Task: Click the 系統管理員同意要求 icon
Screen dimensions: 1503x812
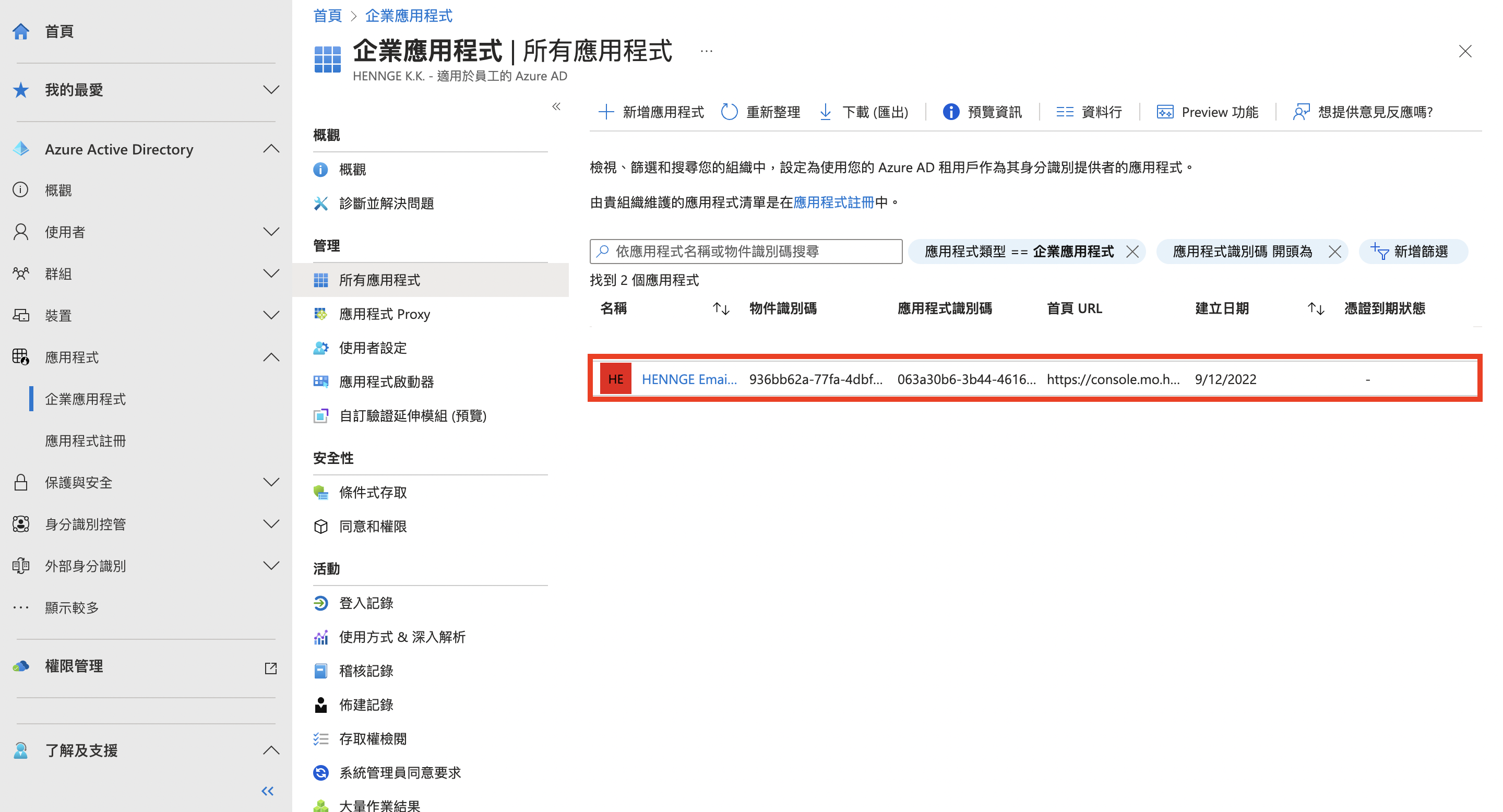Action: 320,772
